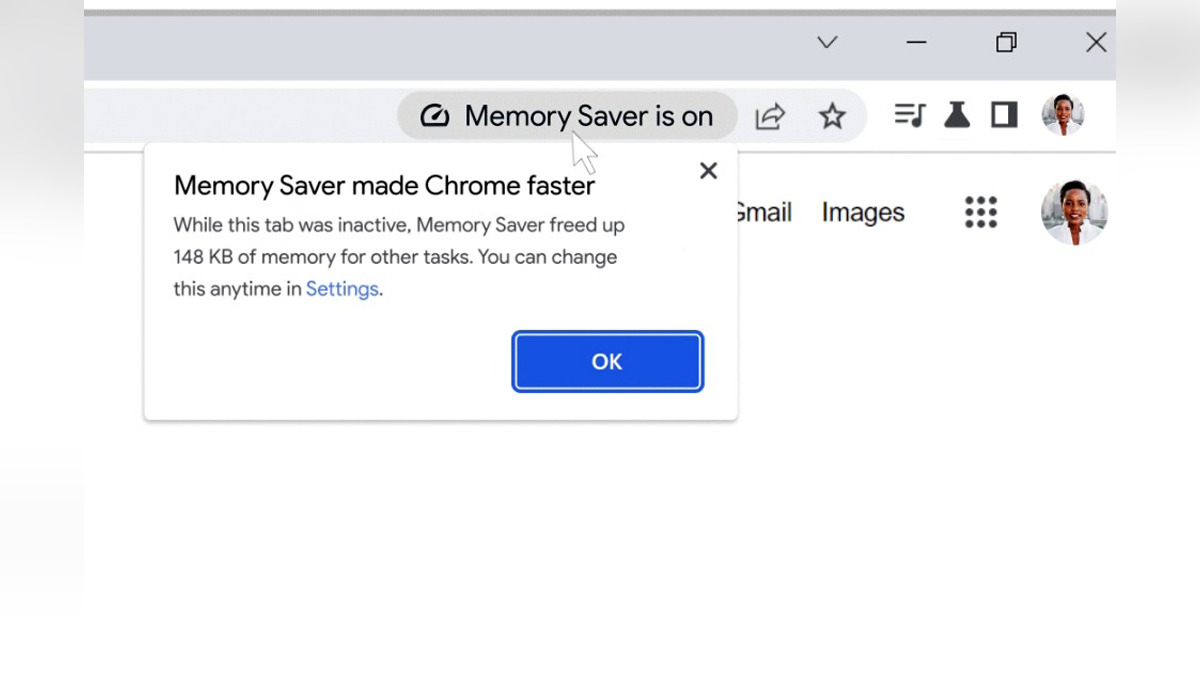Restore down the Chrome window
The height and width of the screenshot is (675, 1200).
[x=1006, y=42]
